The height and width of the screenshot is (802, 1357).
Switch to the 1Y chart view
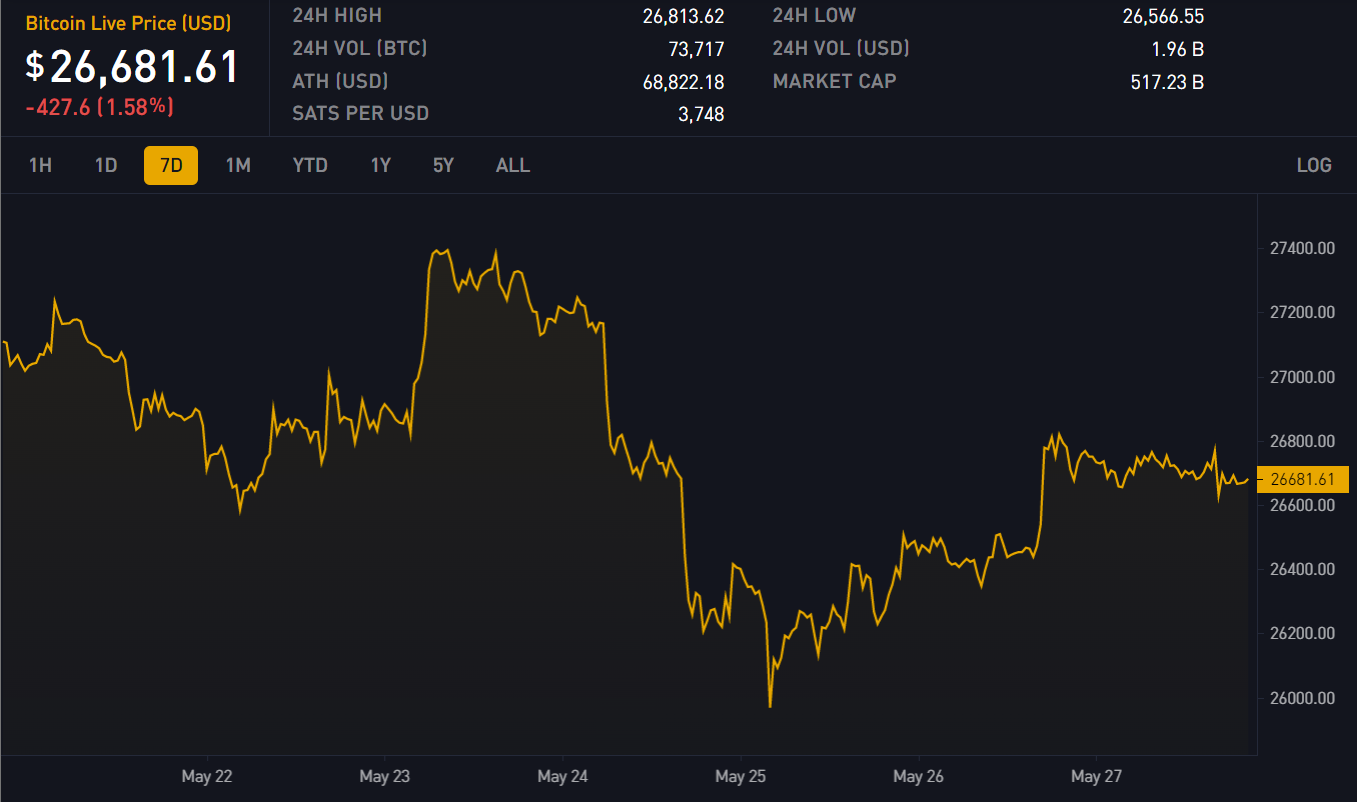click(x=380, y=166)
